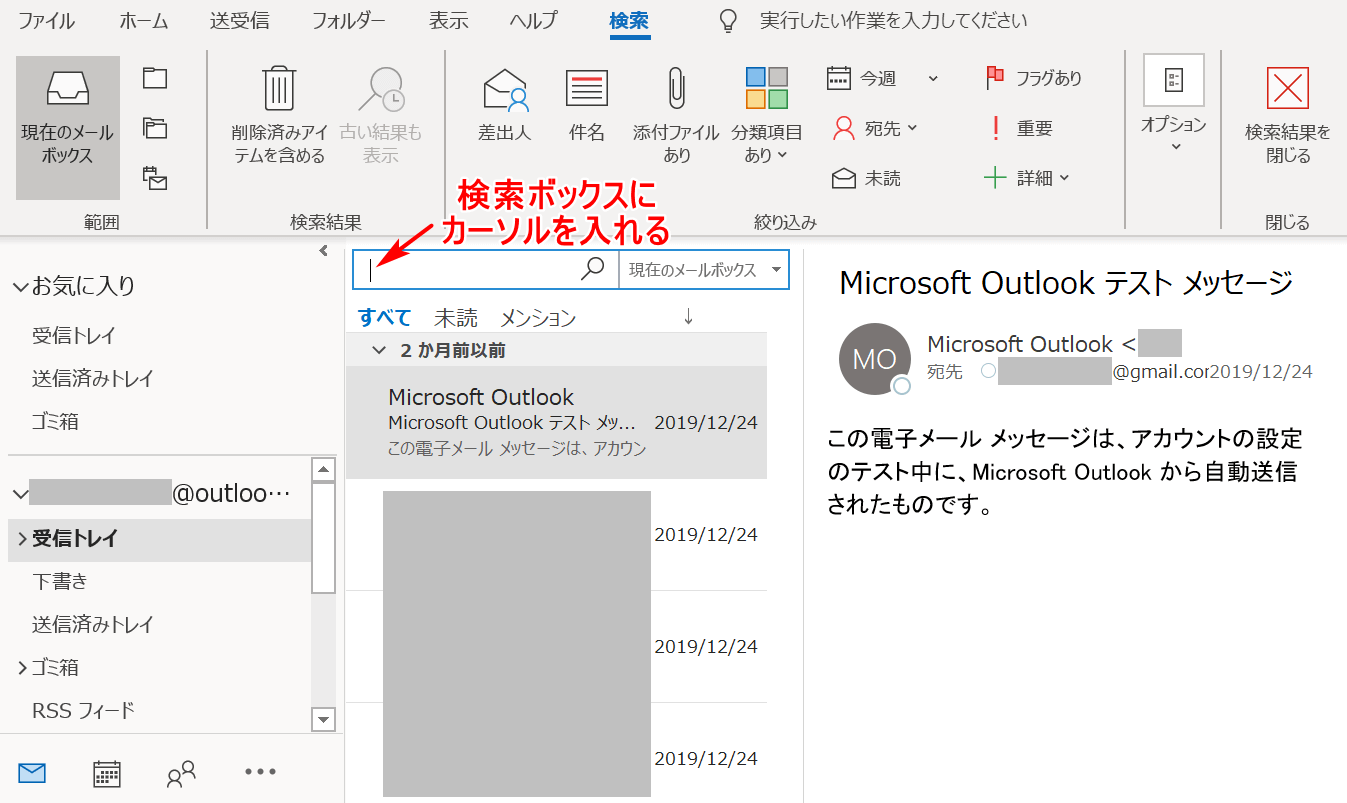This screenshot has height=803, width=1347.
Task: Open the Home (ホーム) tab
Action: 144,21
